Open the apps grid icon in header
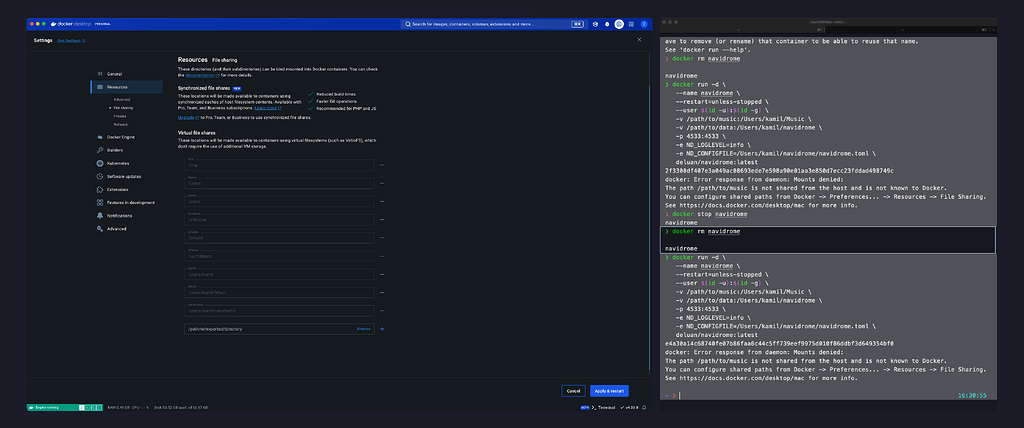 [633, 24]
